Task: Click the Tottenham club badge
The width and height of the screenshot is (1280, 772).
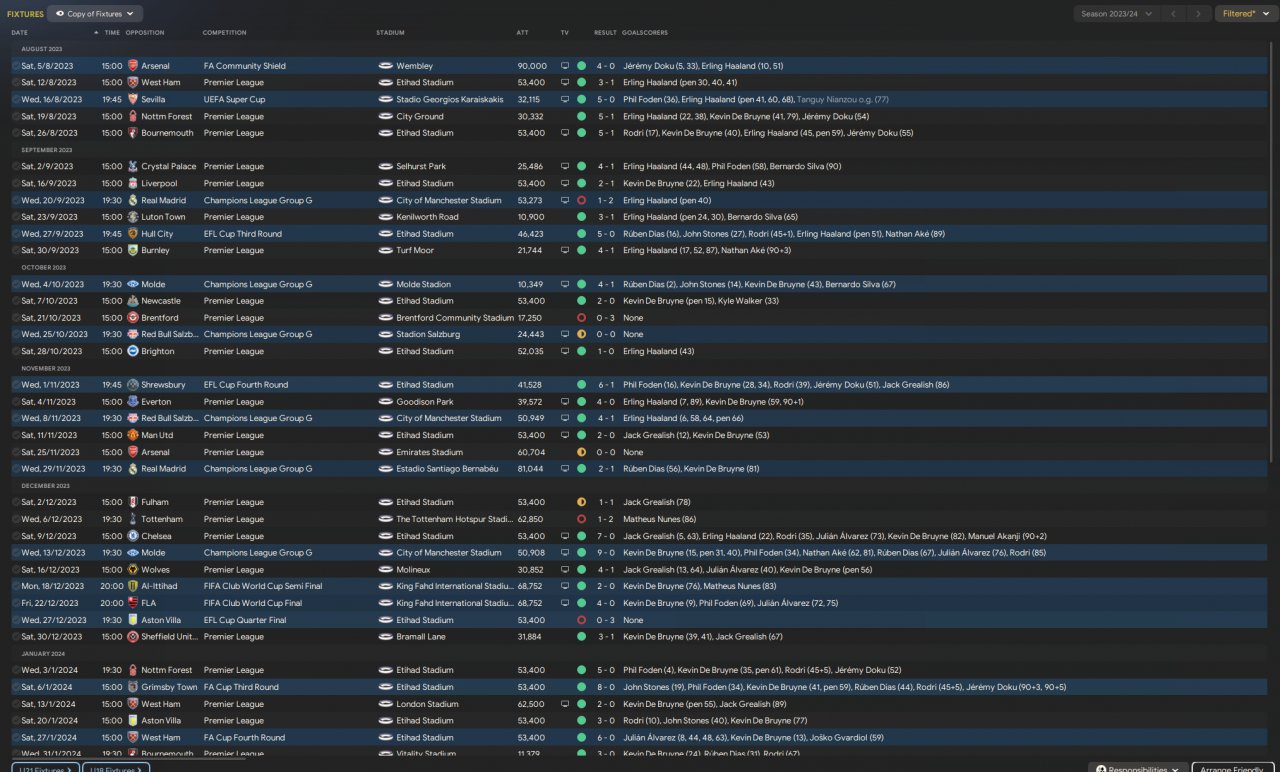Action: pyautogui.click(x=133, y=520)
